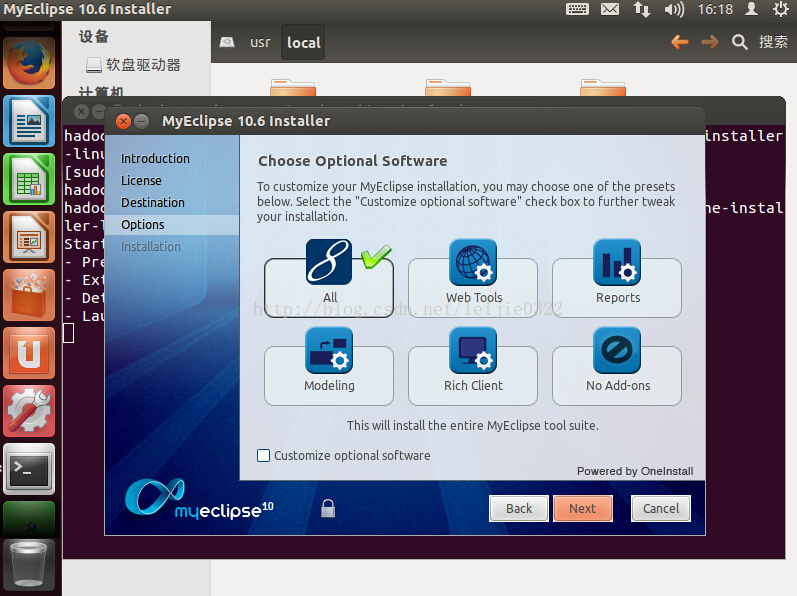Click the usr path segment in file manager
Image resolution: width=797 pixels, height=596 pixels.
tap(260, 43)
